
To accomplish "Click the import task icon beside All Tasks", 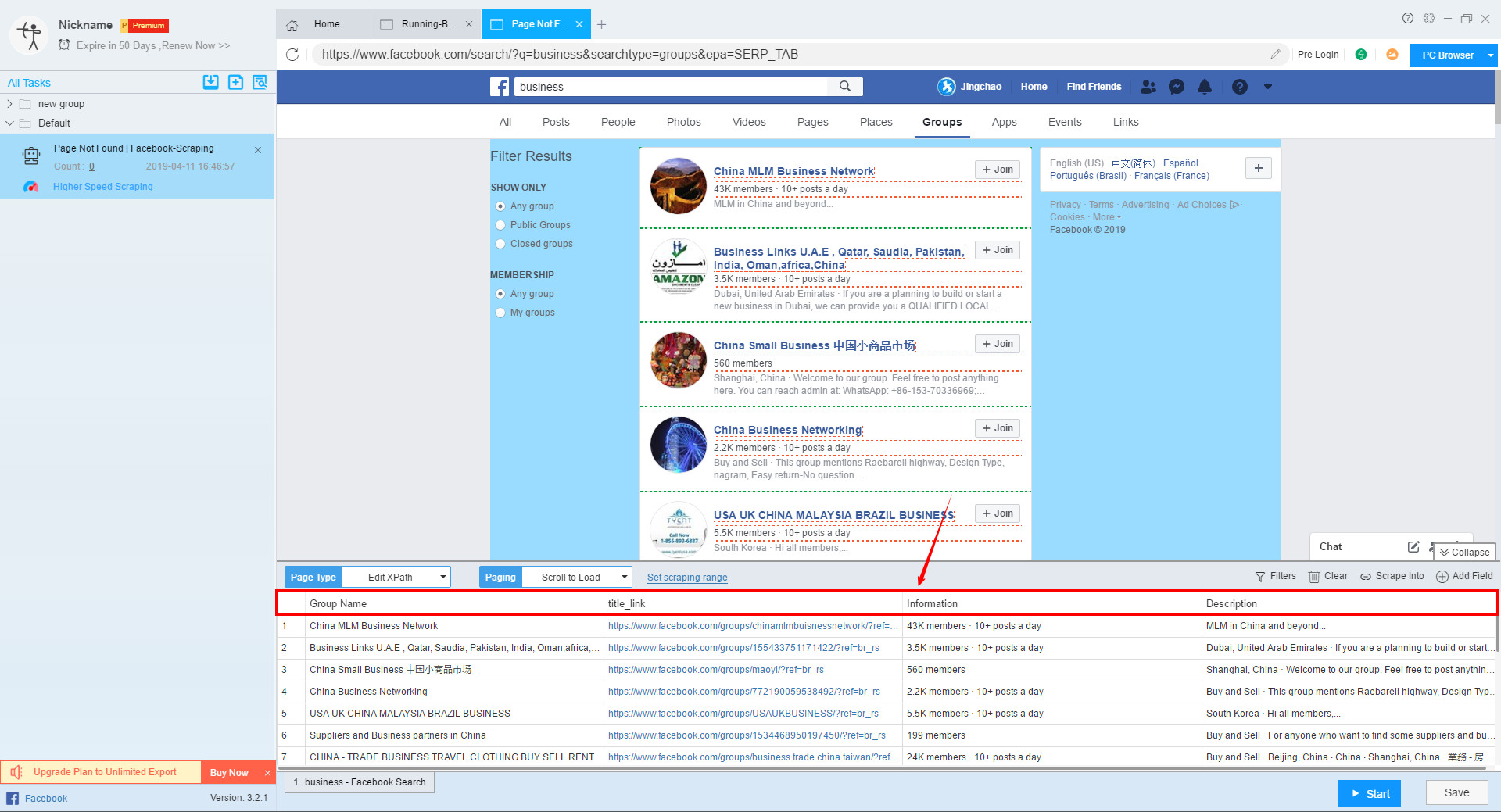I will coord(210,82).
